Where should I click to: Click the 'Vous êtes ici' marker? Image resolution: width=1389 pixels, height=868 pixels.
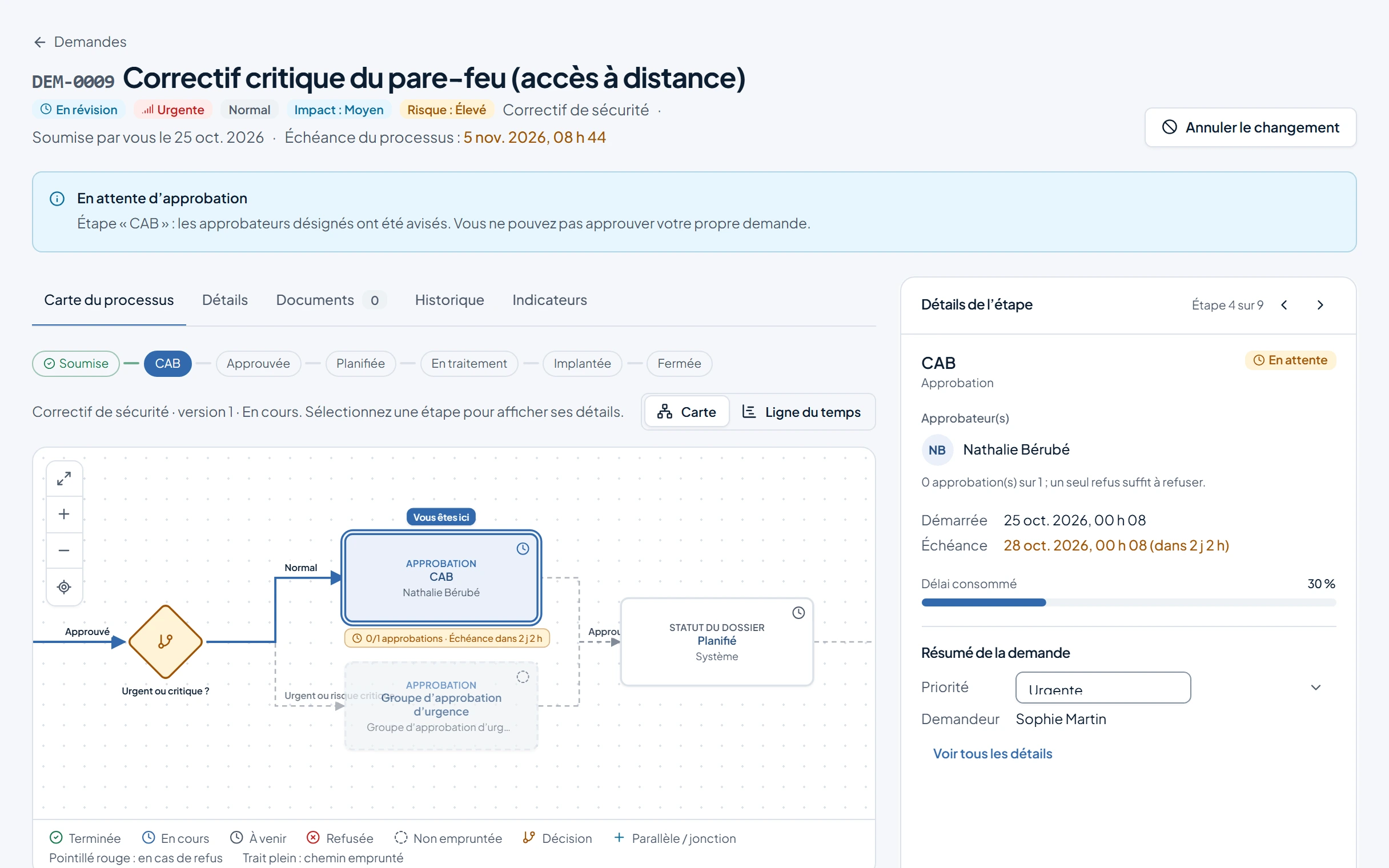click(x=441, y=517)
